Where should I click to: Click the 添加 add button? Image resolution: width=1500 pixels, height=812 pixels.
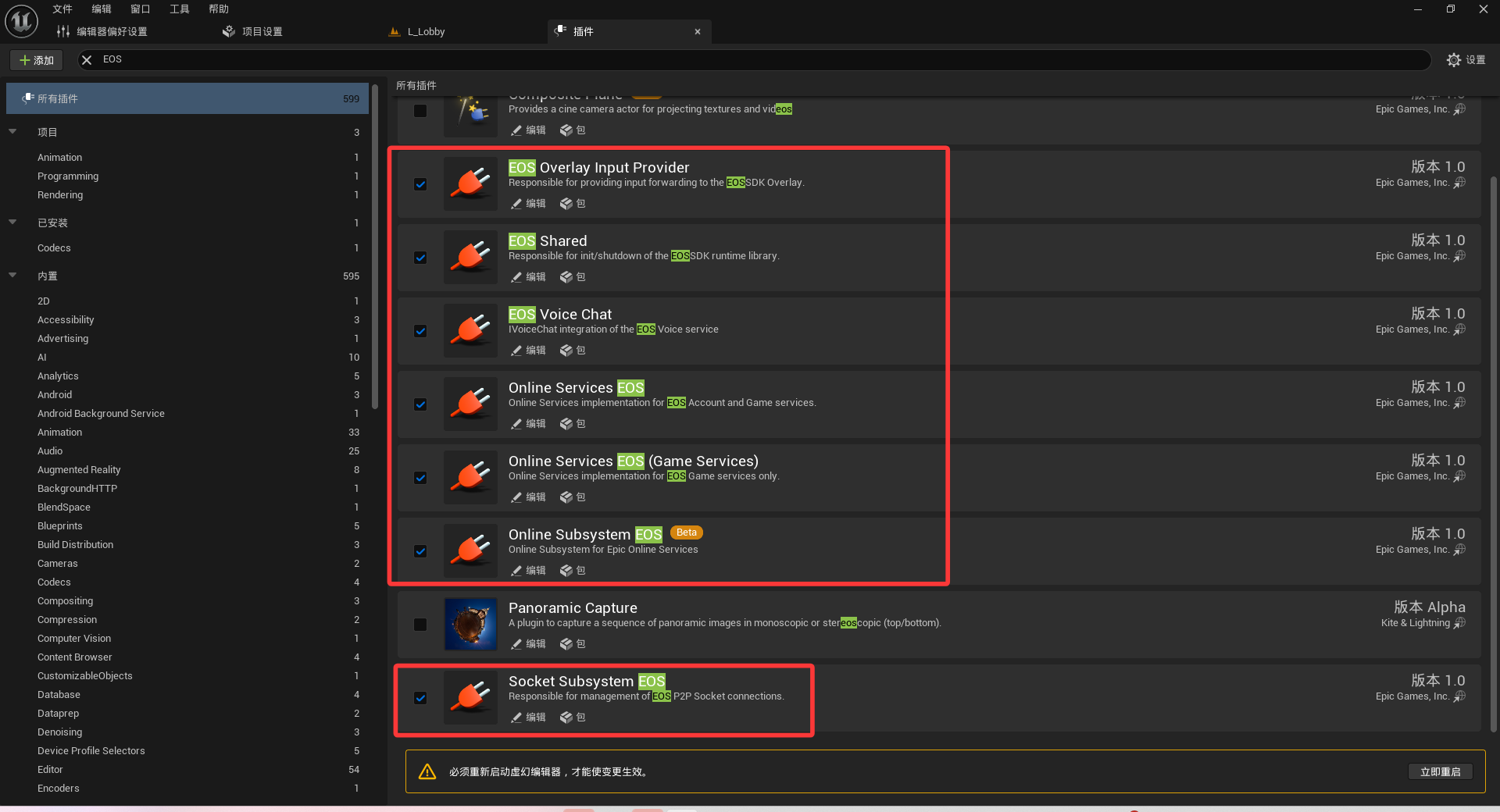[37, 60]
